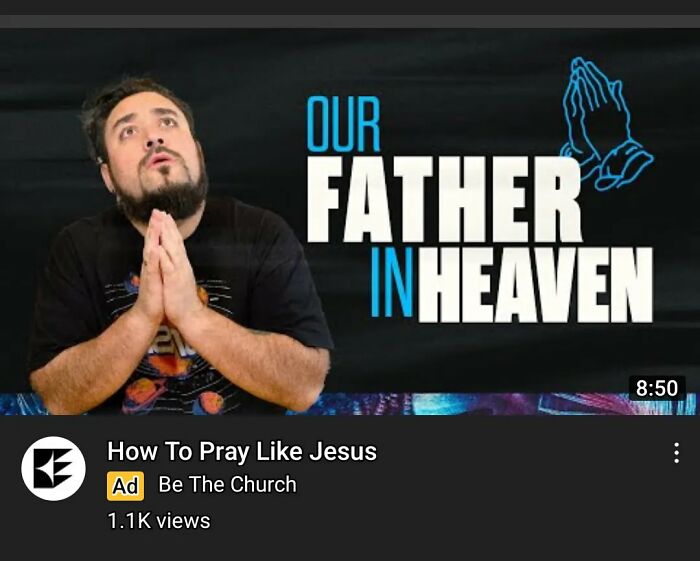The width and height of the screenshot is (700, 561).
Task: Play the Our Father in Heaven video thumbnail
Action: click(x=350, y=222)
